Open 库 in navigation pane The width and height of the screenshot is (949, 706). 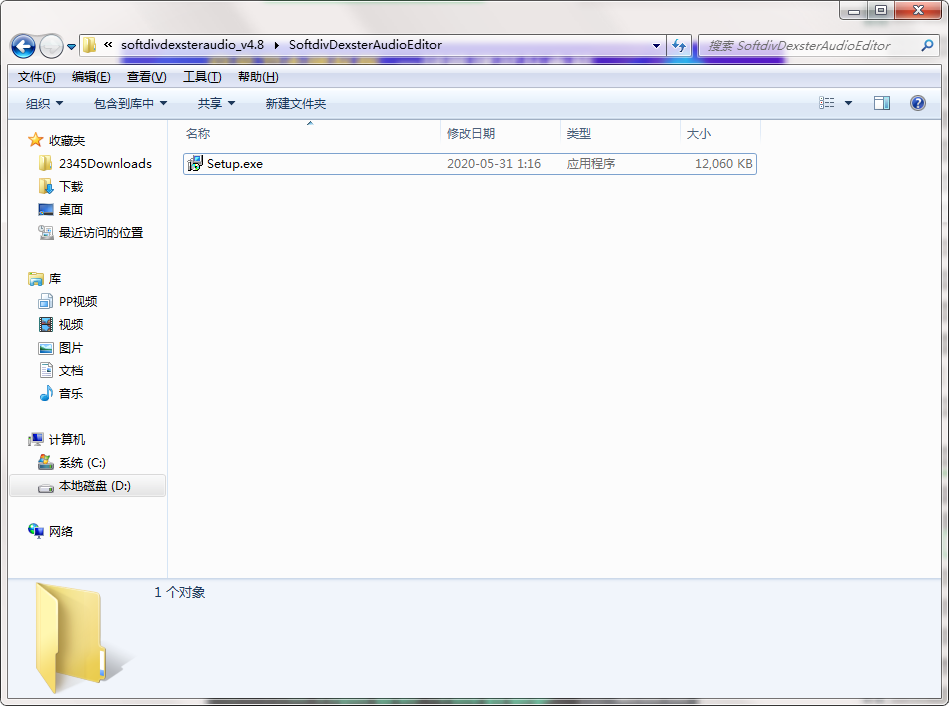55,279
